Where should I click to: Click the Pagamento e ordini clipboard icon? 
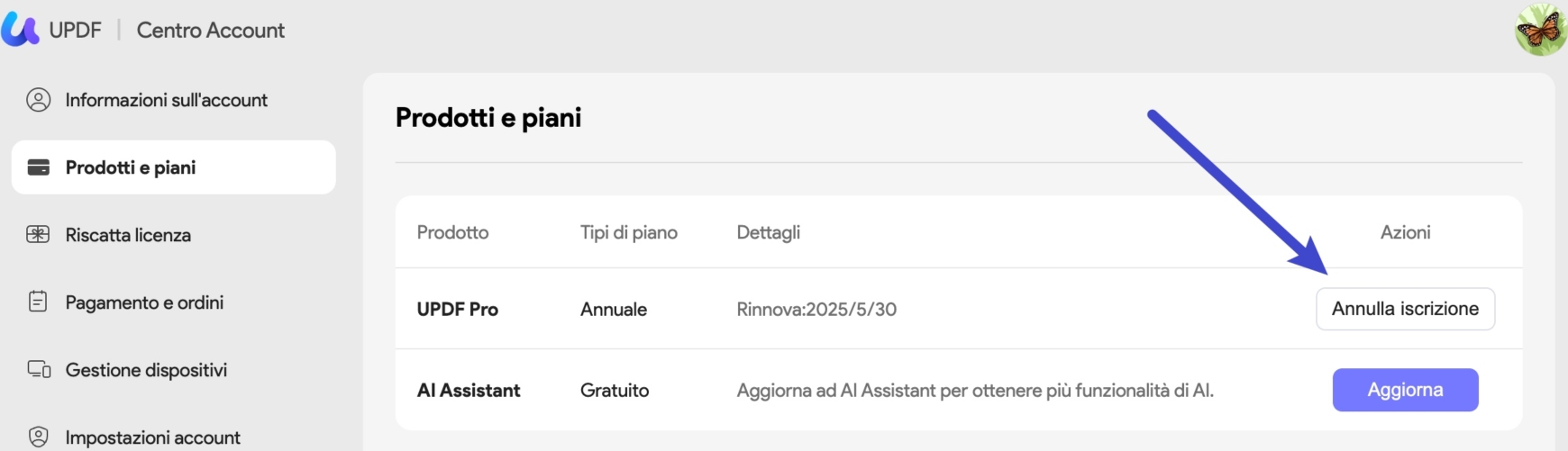38,302
